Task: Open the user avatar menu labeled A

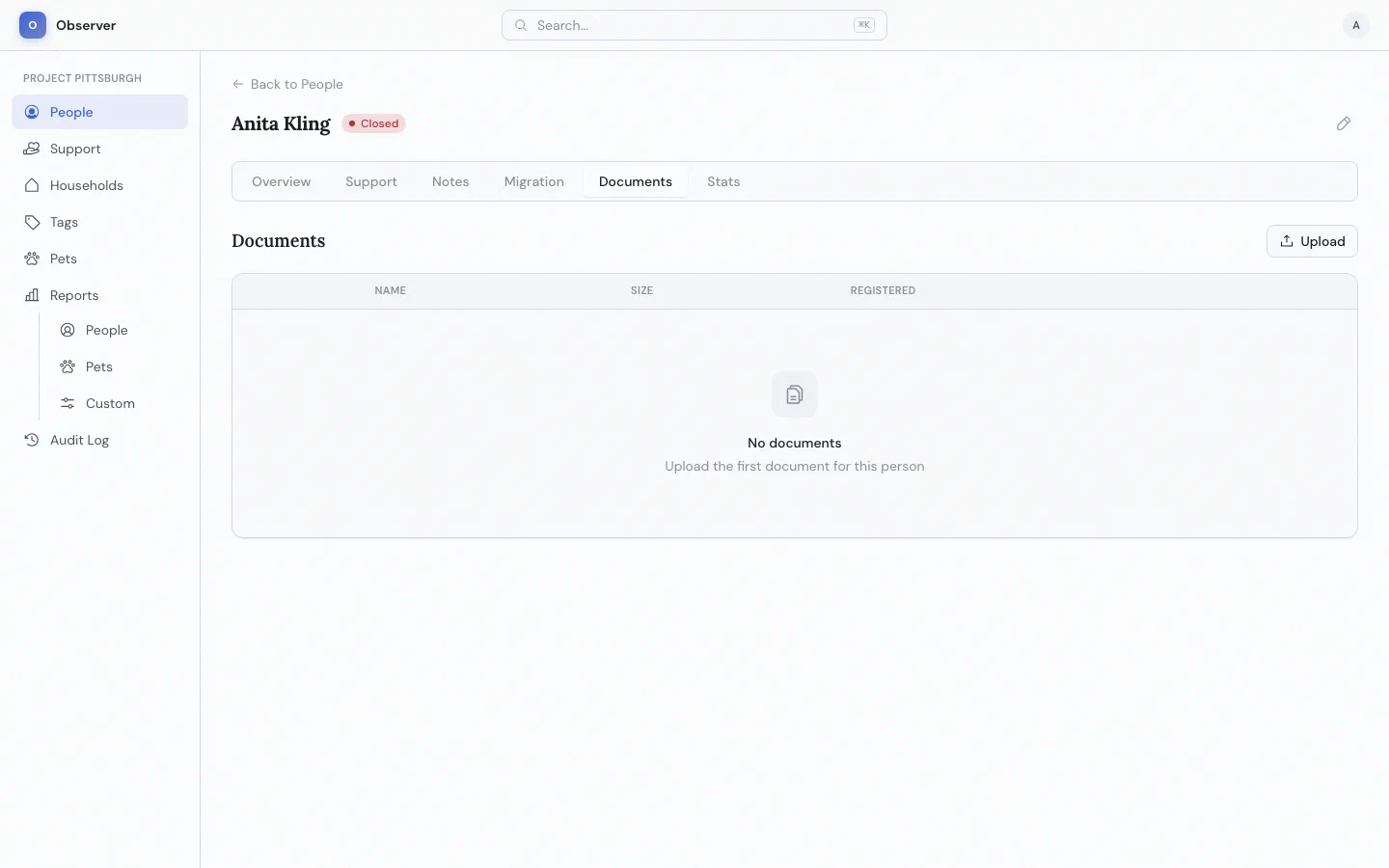Action: (x=1355, y=25)
